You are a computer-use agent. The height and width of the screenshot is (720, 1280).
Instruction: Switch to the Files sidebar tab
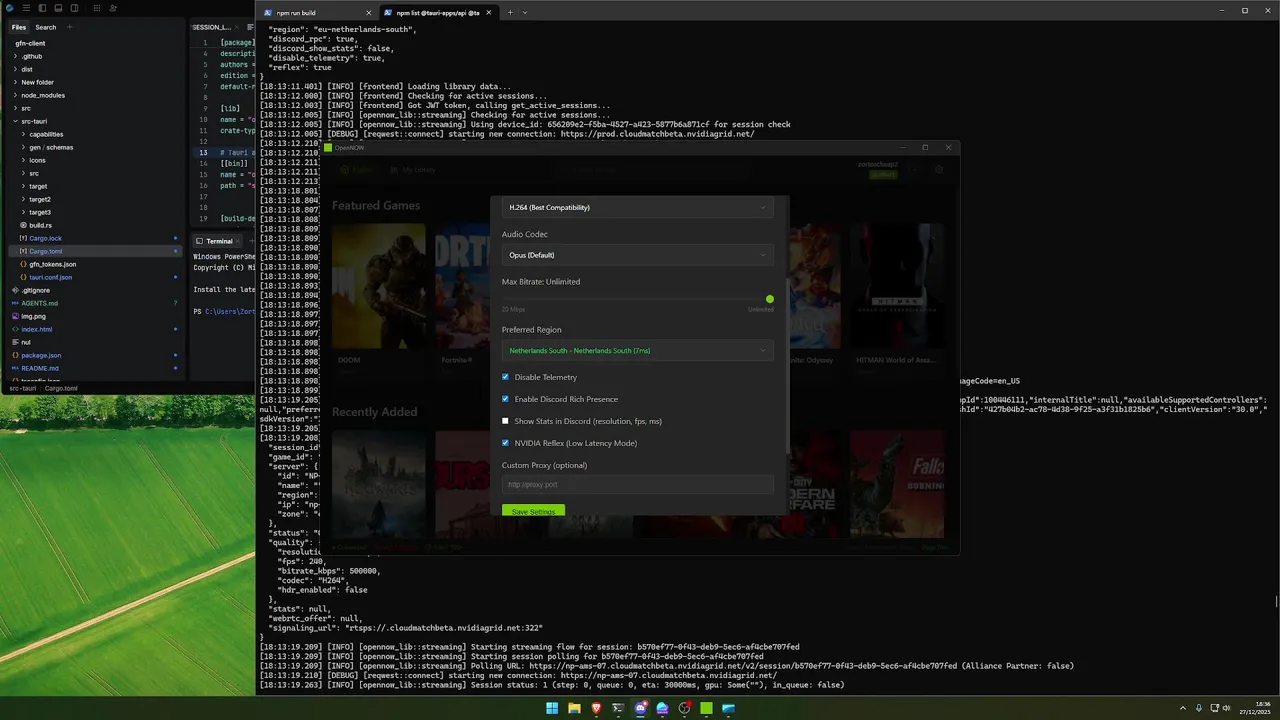coord(19,27)
